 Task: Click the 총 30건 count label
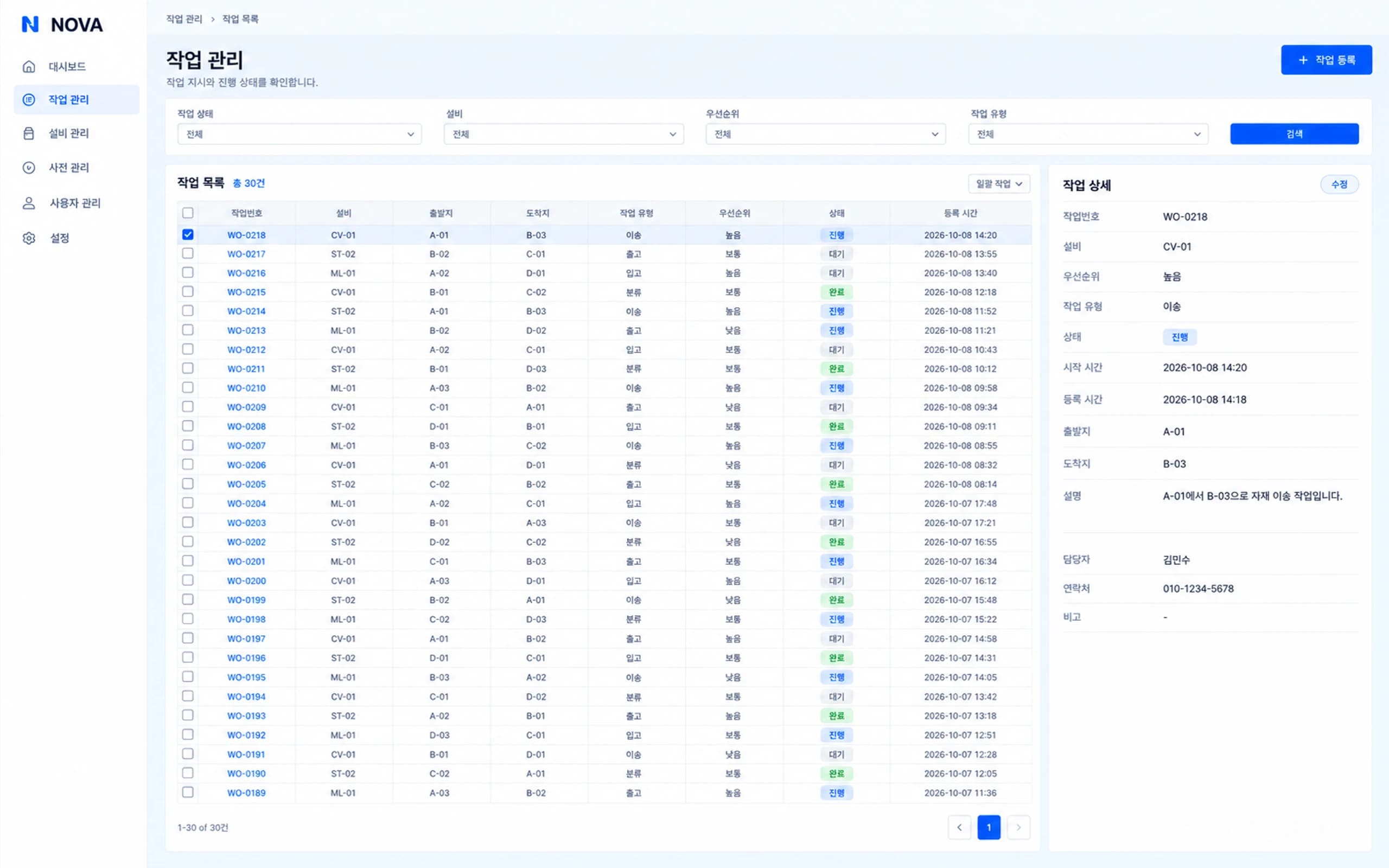click(249, 183)
